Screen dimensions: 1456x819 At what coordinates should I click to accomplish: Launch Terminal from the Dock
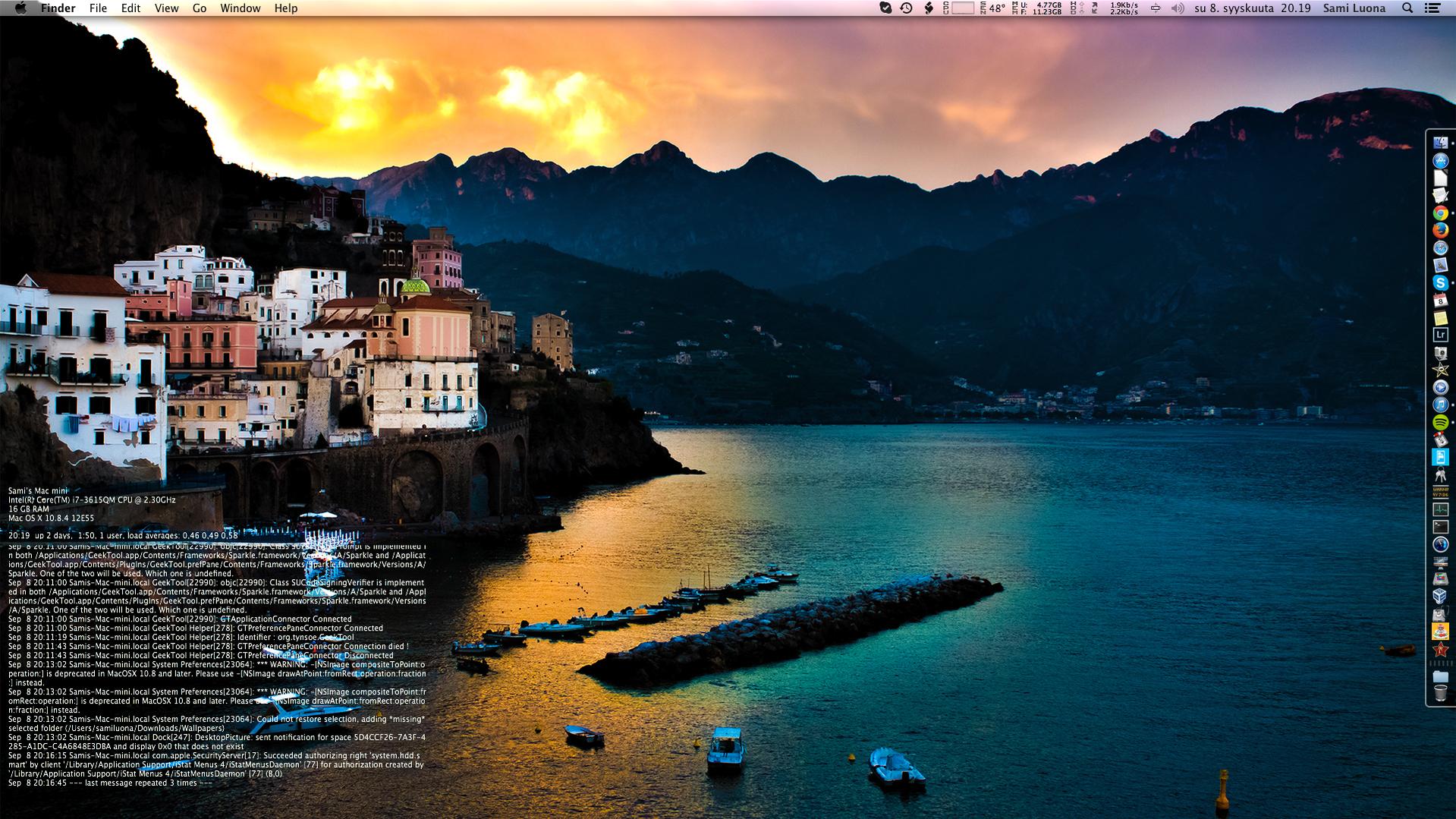tap(1440, 527)
